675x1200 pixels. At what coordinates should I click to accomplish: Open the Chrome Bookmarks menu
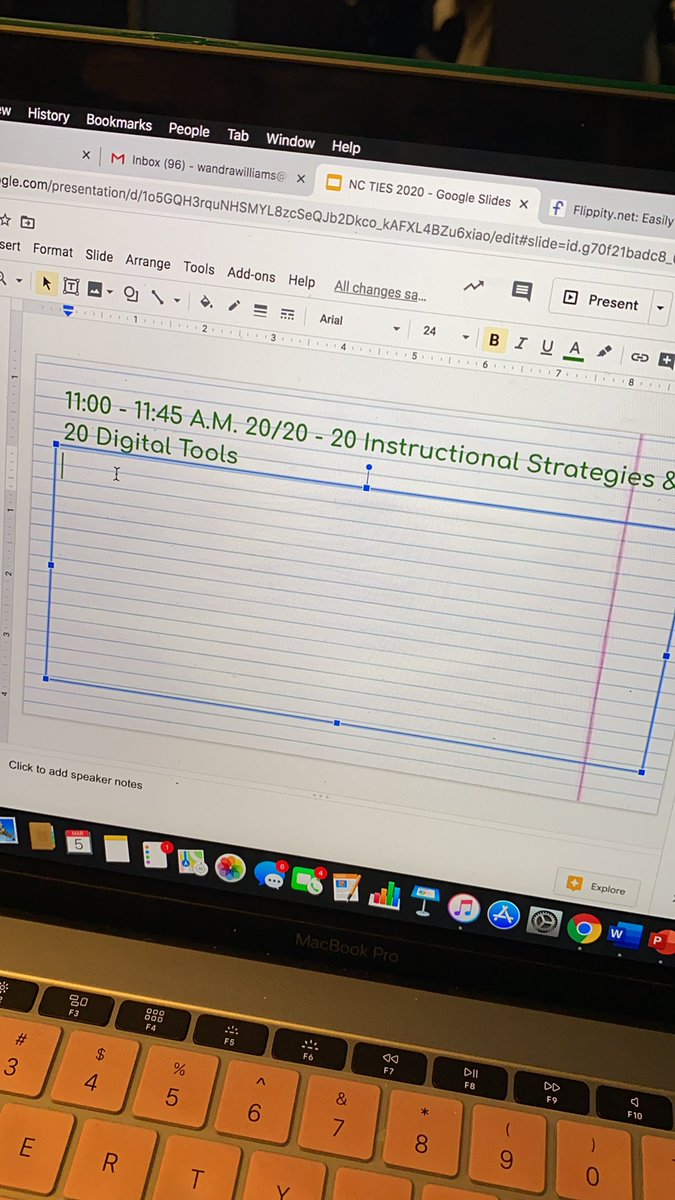click(x=119, y=122)
